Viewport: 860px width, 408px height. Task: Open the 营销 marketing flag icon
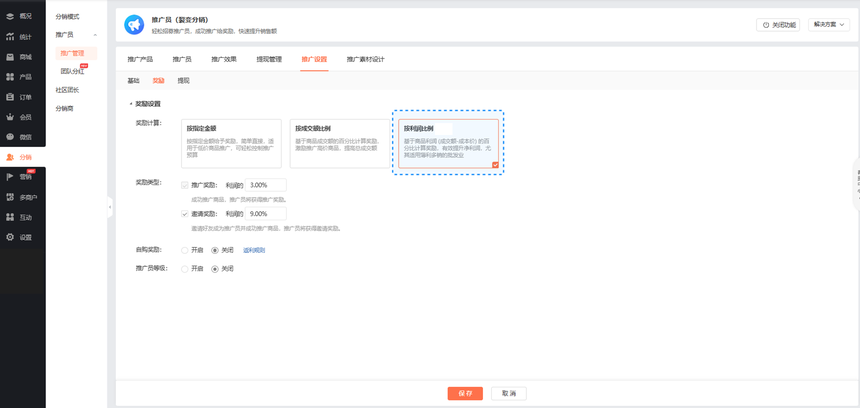[10, 177]
